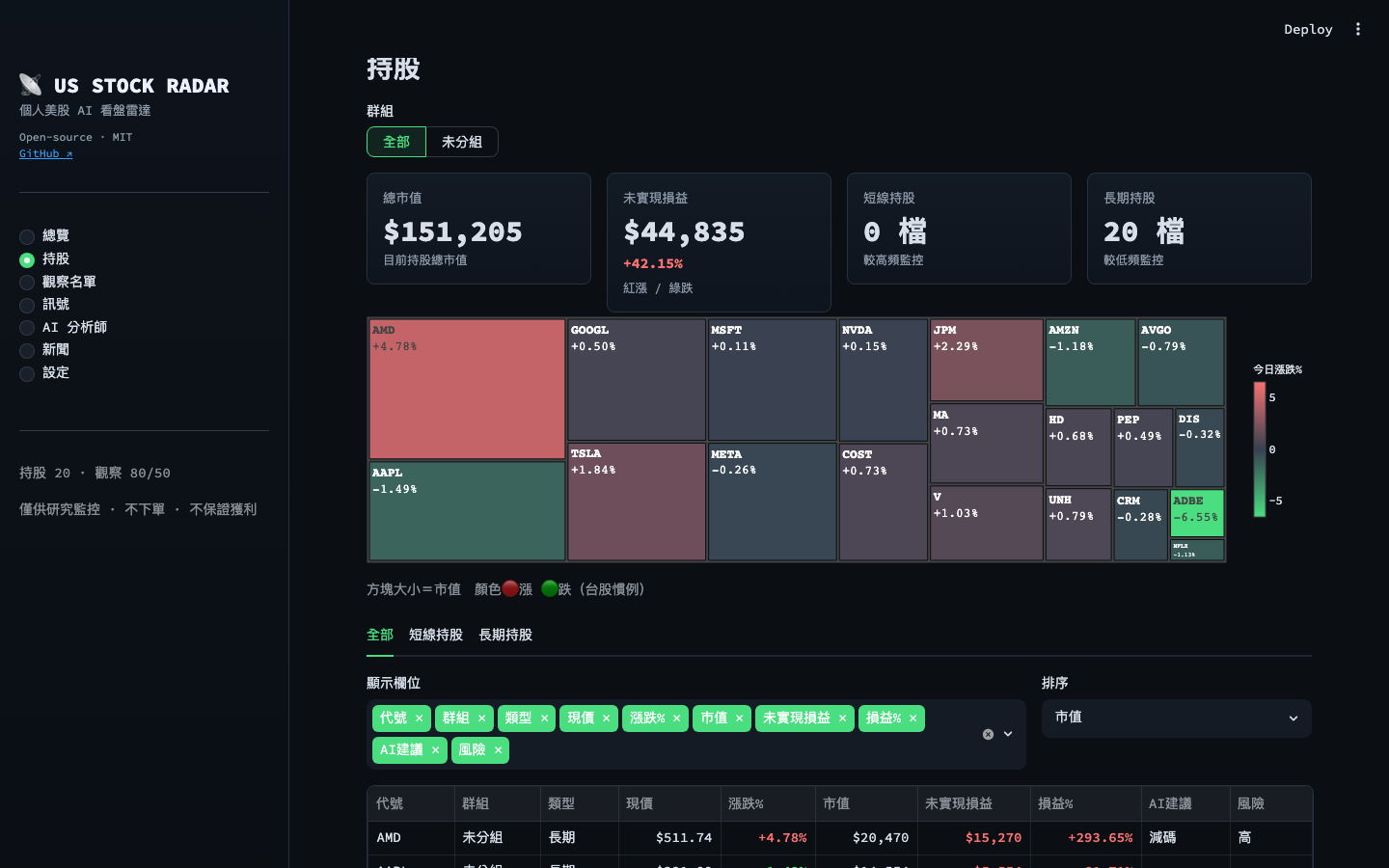Click the AMZN treemap block

tap(1091, 363)
